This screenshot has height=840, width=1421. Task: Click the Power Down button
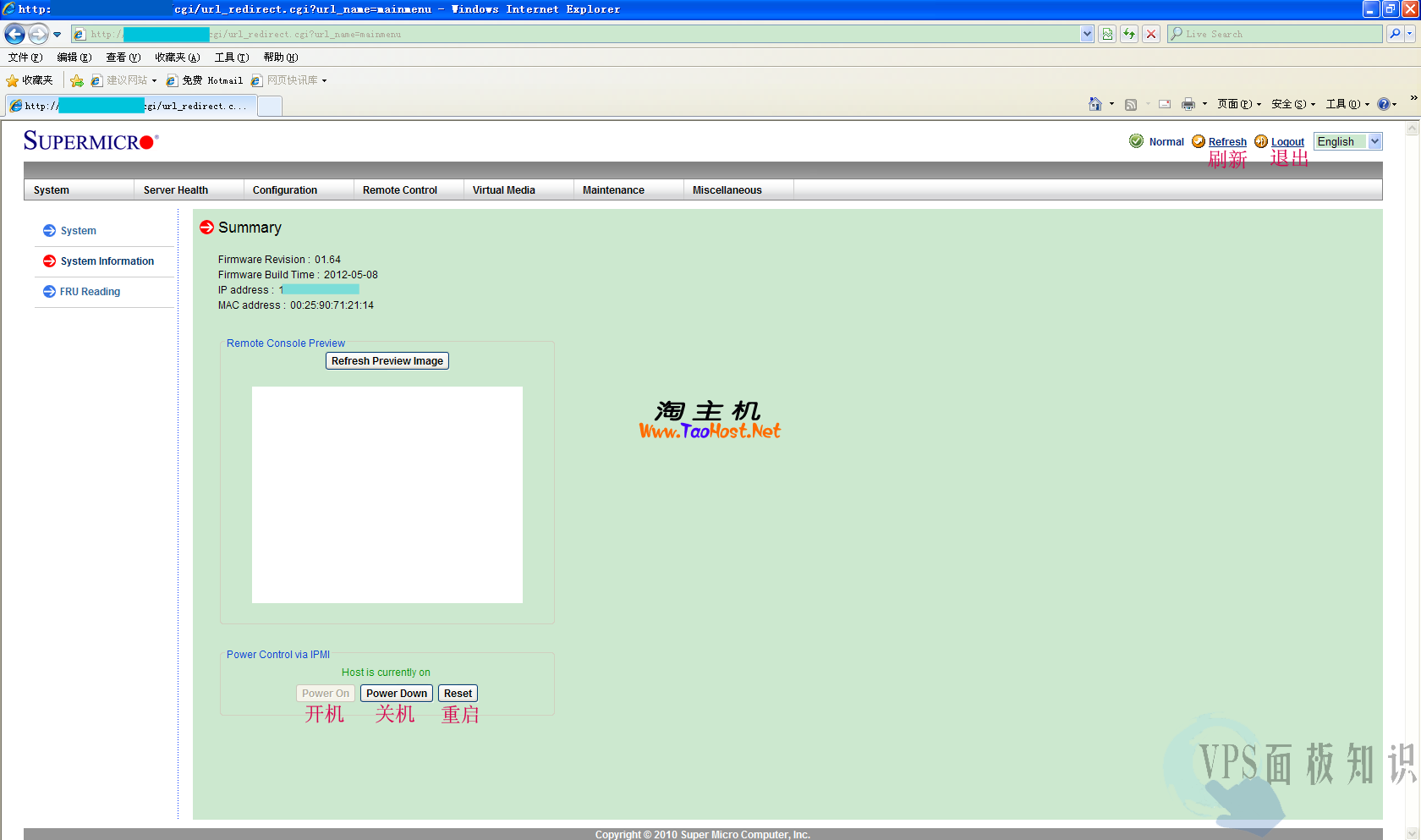coord(397,694)
